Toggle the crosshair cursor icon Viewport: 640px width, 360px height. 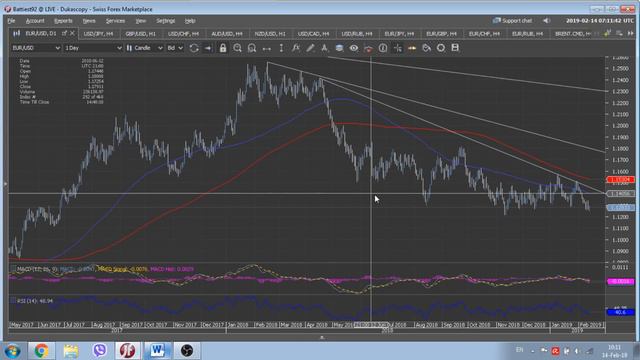(397, 48)
